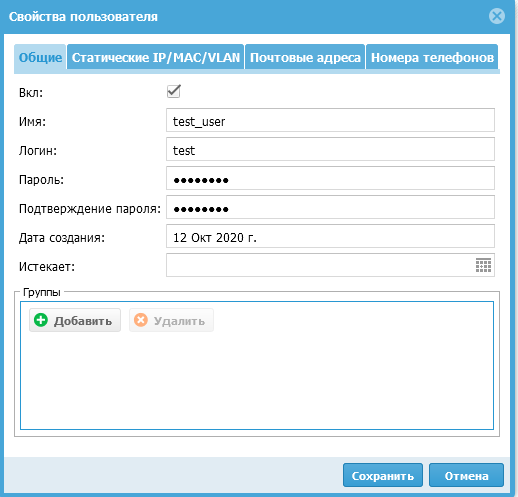Cancel with the Отмена button
The height and width of the screenshot is (497, 518).
click(x=466, y=475)
